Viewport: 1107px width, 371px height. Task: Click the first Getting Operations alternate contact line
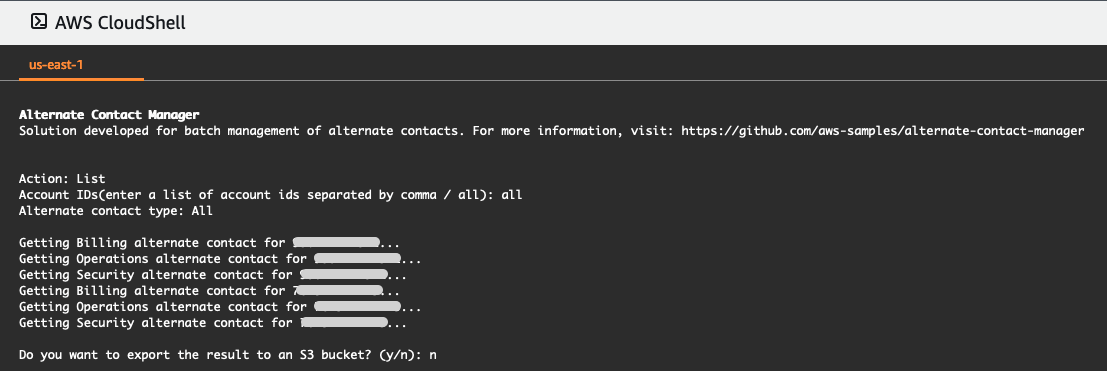tap(220, 259)
